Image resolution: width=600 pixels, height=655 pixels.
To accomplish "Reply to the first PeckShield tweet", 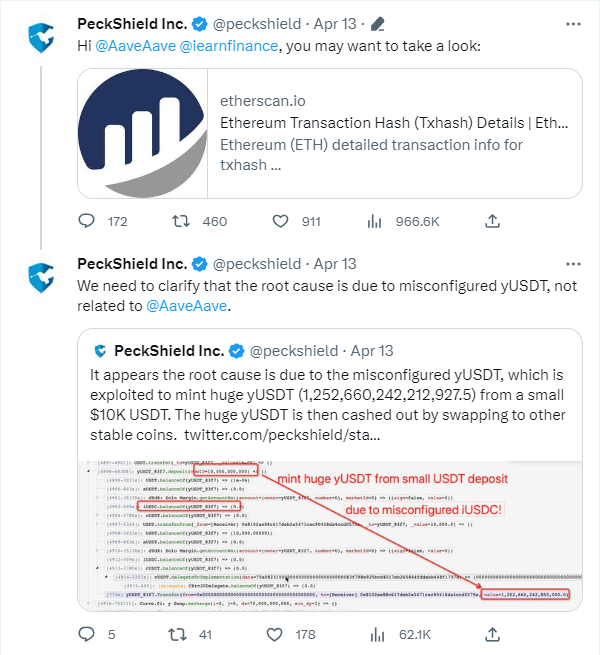I will [x=86, y=221].
